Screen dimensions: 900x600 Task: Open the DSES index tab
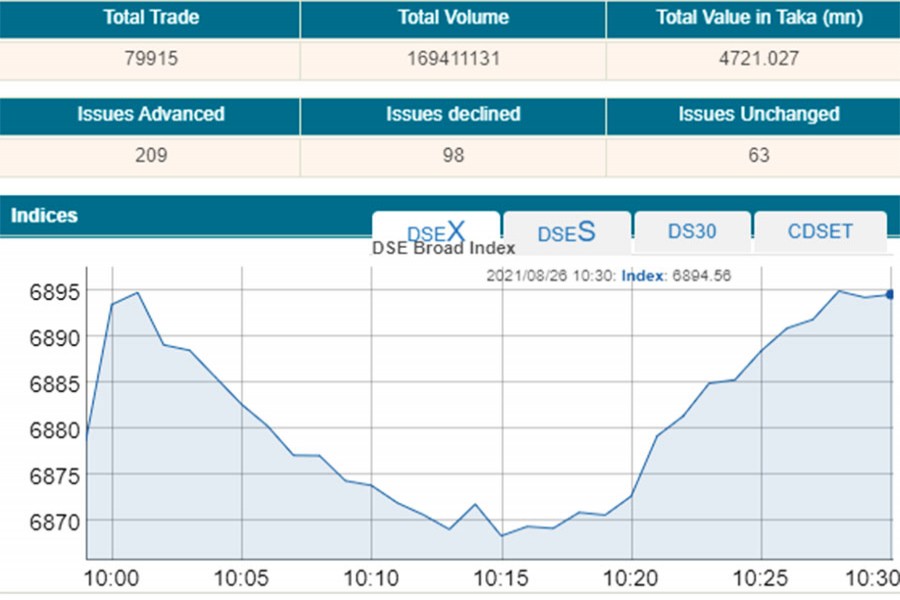(x=566, y=232)
